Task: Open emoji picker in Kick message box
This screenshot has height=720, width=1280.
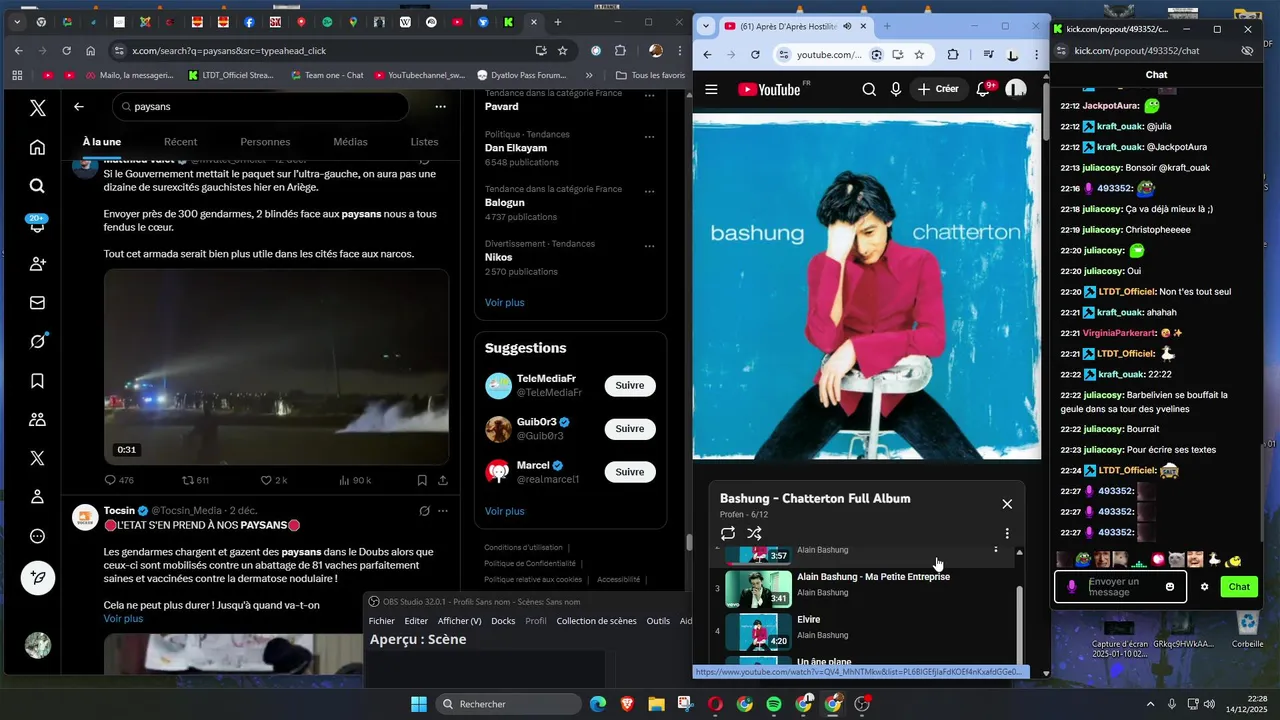Action: click(x=1170, y=587)
